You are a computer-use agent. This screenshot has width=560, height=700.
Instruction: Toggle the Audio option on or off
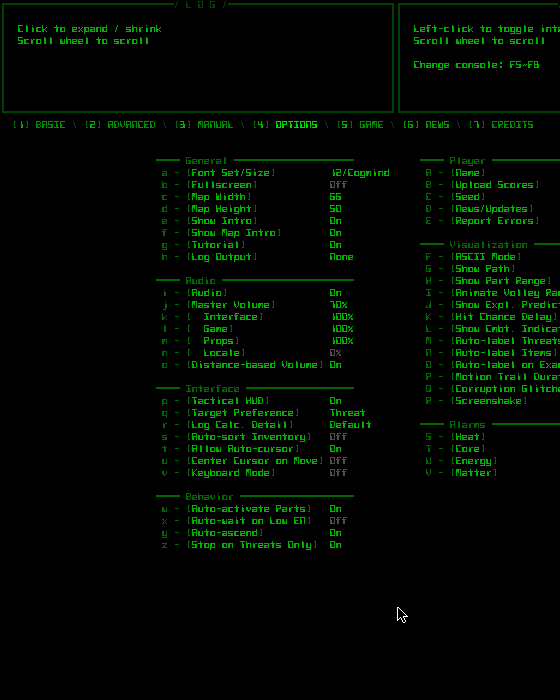pos(251,293)
